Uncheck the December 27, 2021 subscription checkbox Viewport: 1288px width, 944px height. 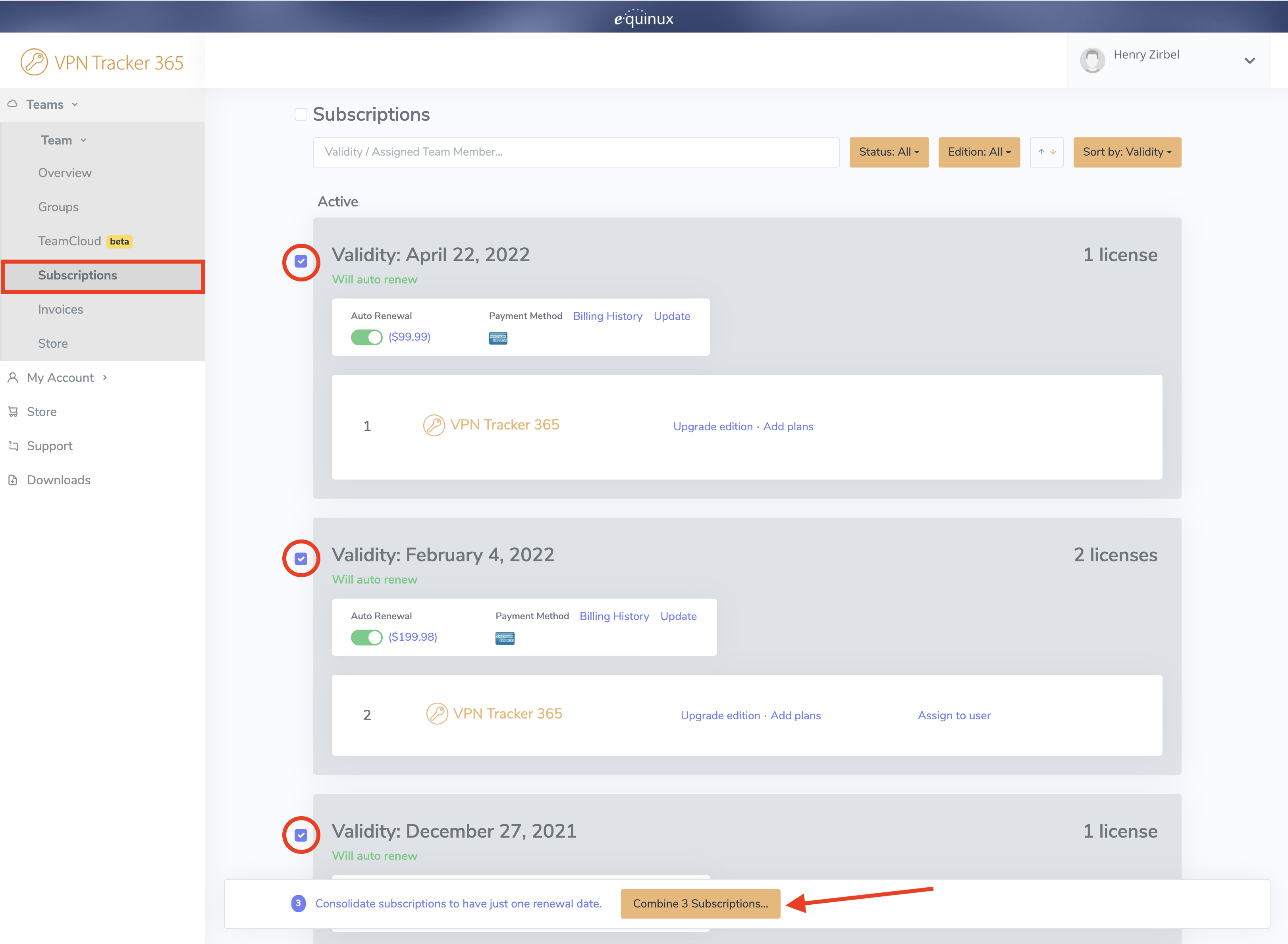pos(301,836)
